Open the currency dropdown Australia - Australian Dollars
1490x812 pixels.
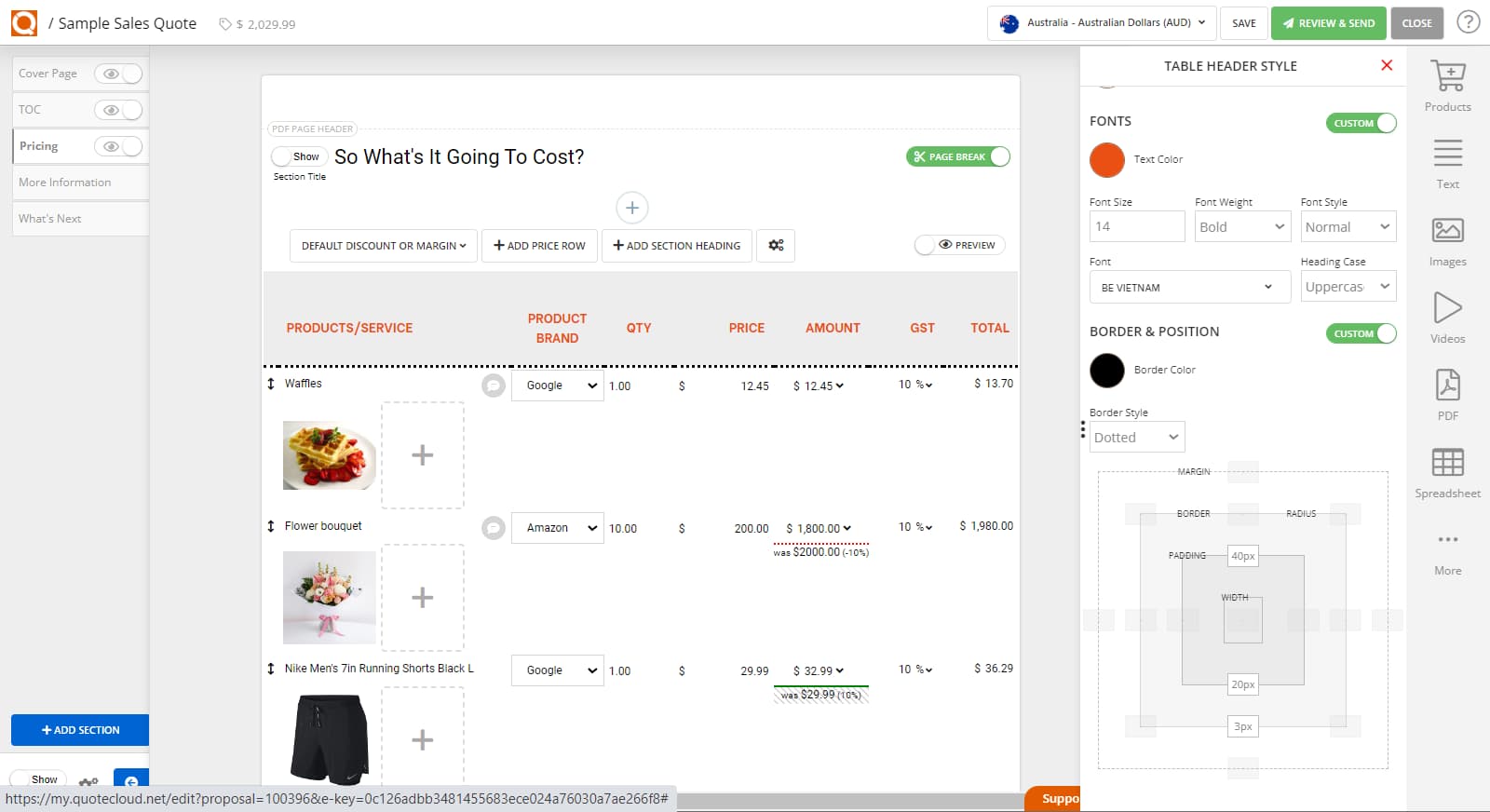[x=1102, y=23]
